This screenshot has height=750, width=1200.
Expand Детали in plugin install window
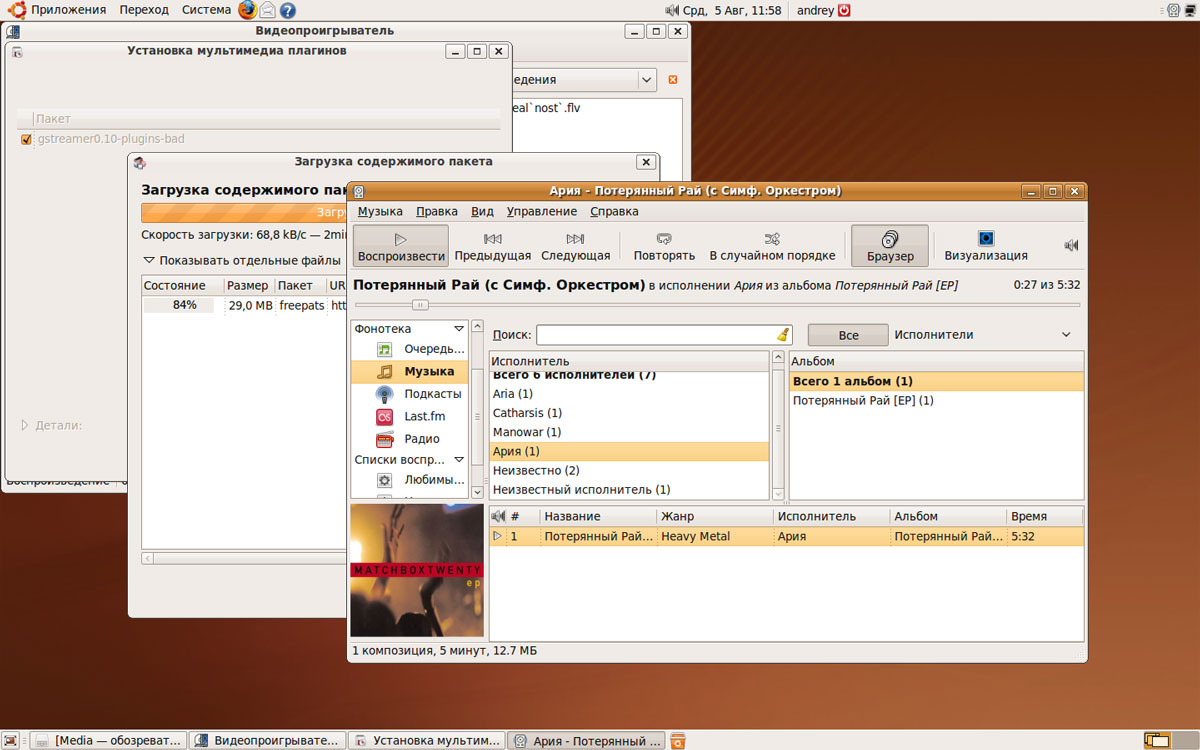[x=51, y=425]
